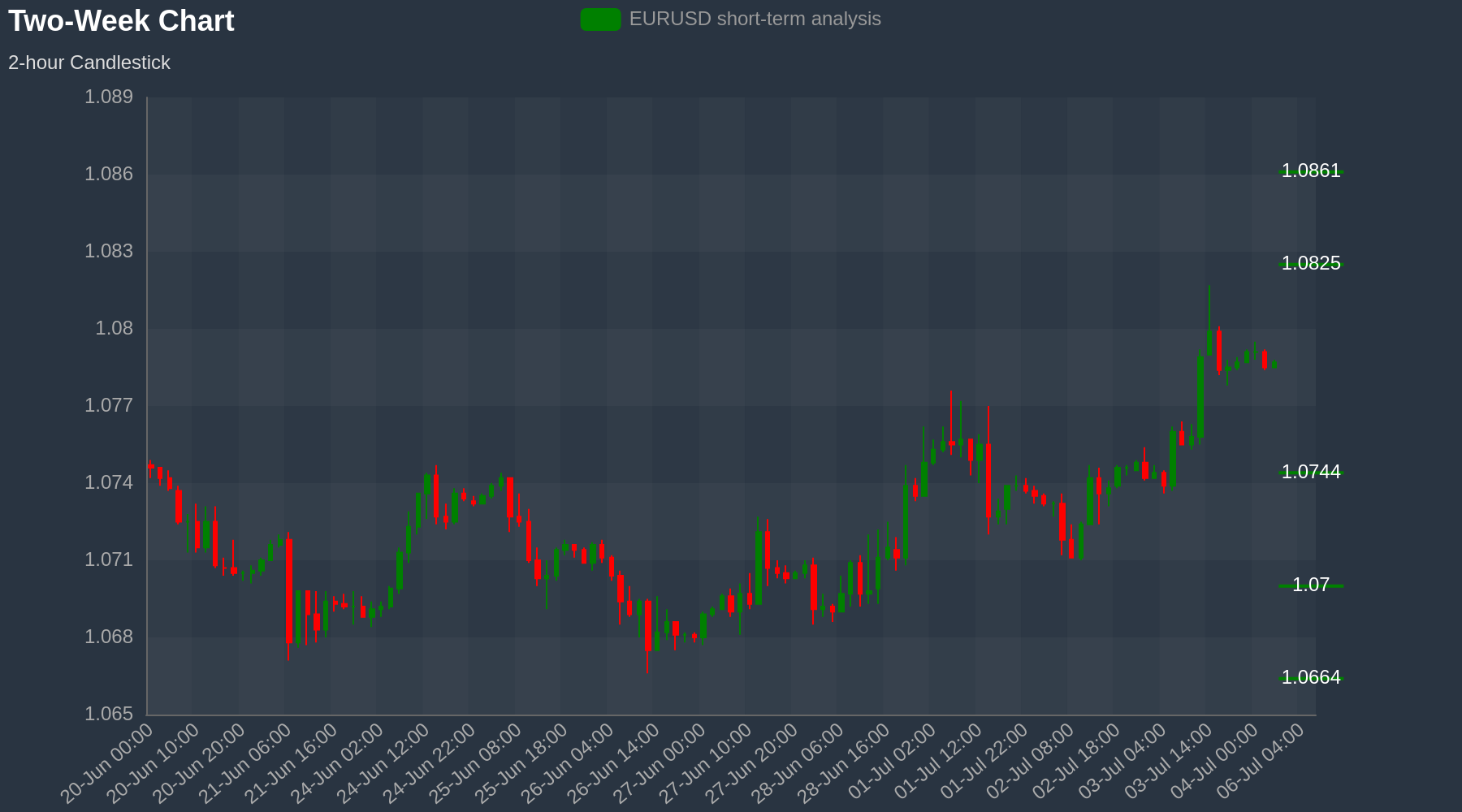The image size is (1462, 812).
Task: Click the 20-Jun 20:00 x-axis label
Action: tap(200, 764)
